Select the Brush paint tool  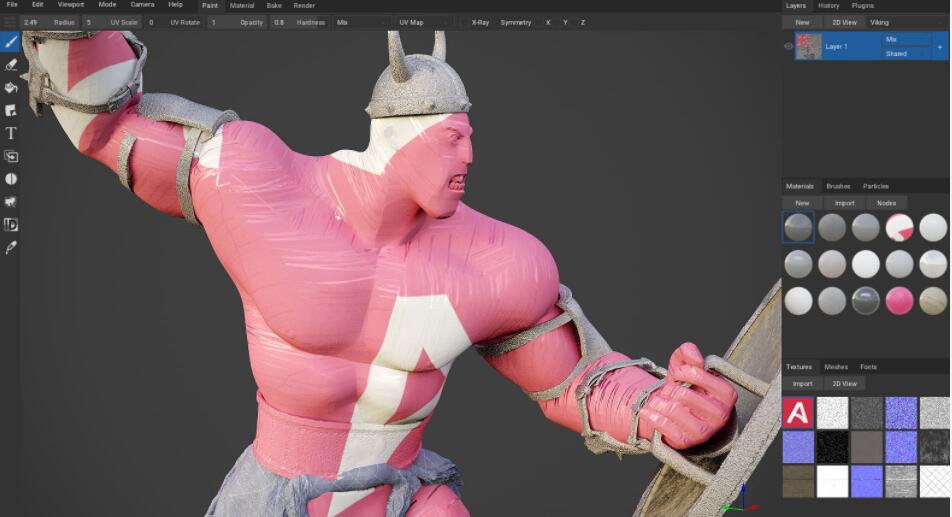click(11, 42)
